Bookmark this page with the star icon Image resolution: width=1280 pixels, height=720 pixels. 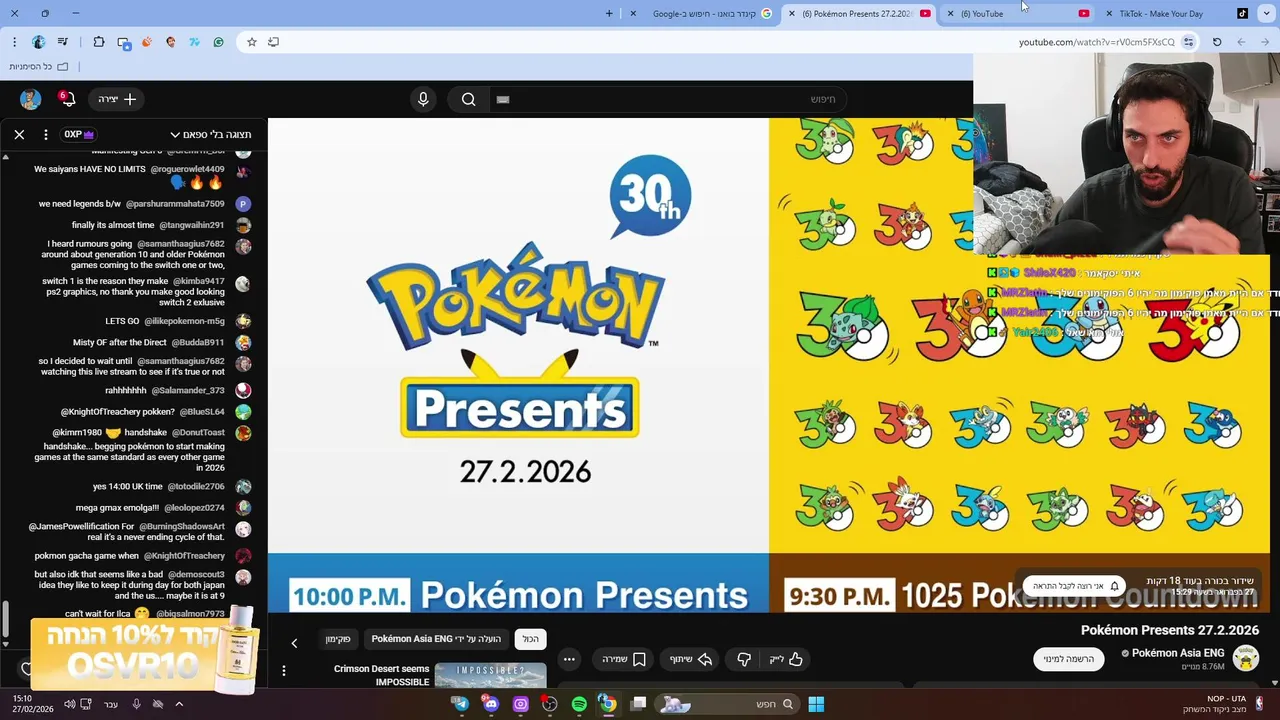click(x=252, y=42)
